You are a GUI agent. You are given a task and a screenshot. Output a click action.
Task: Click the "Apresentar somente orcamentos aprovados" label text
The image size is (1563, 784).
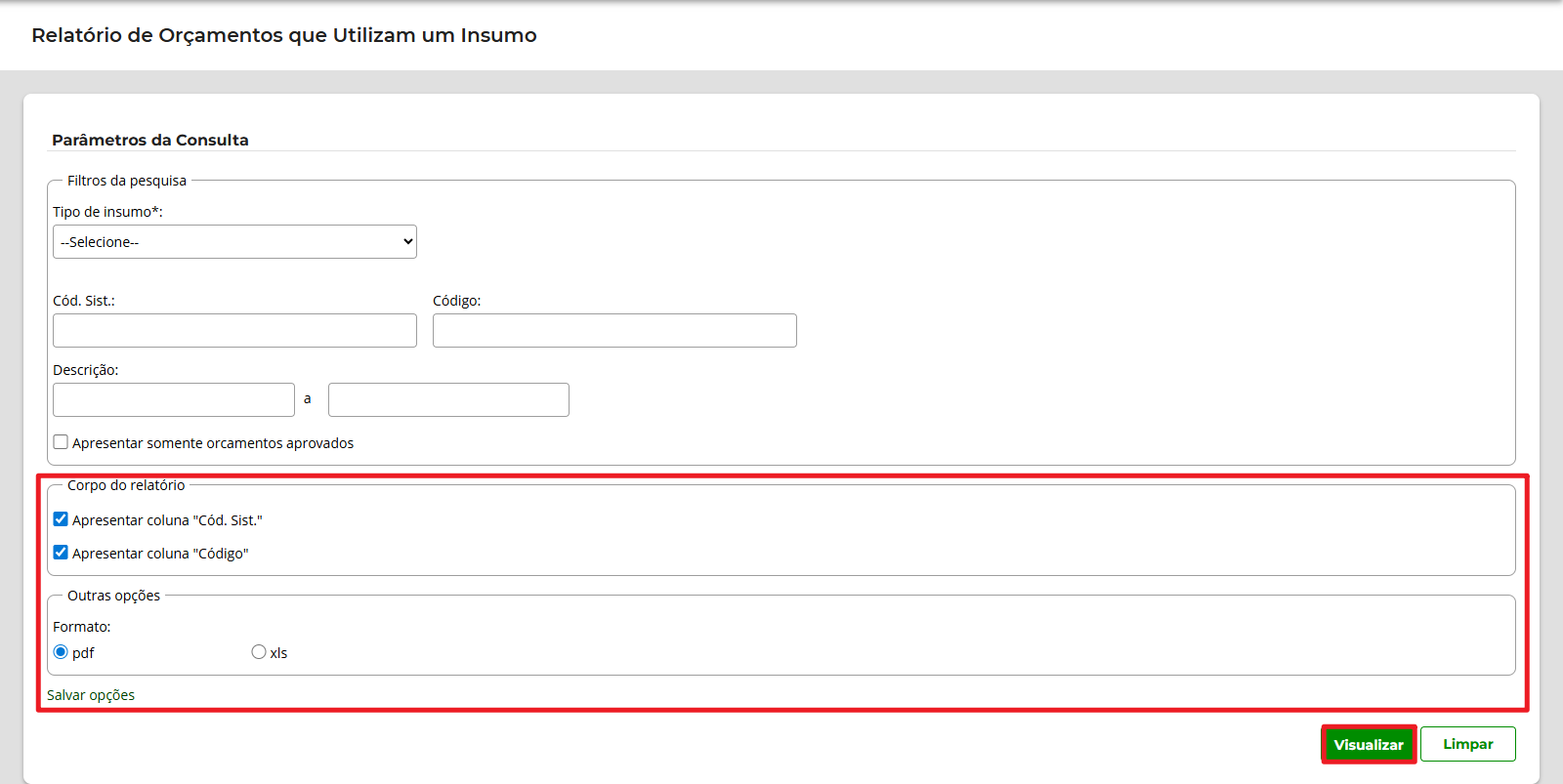[213, 443]
